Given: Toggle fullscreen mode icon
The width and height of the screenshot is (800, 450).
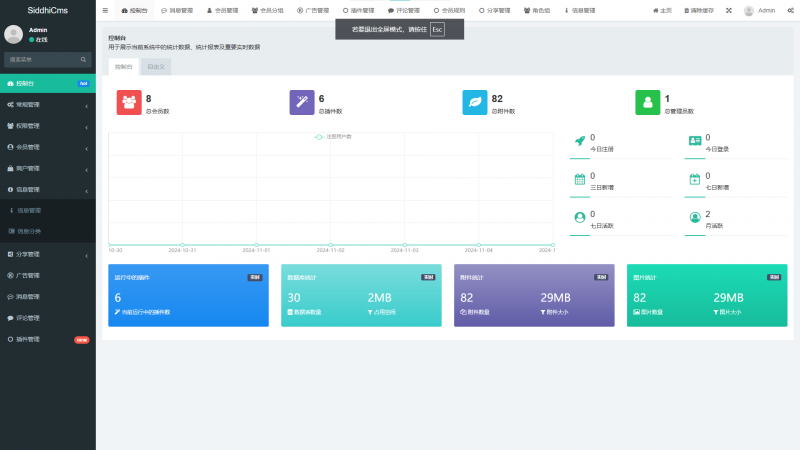Looking at the screenshot, I should 729,10.
